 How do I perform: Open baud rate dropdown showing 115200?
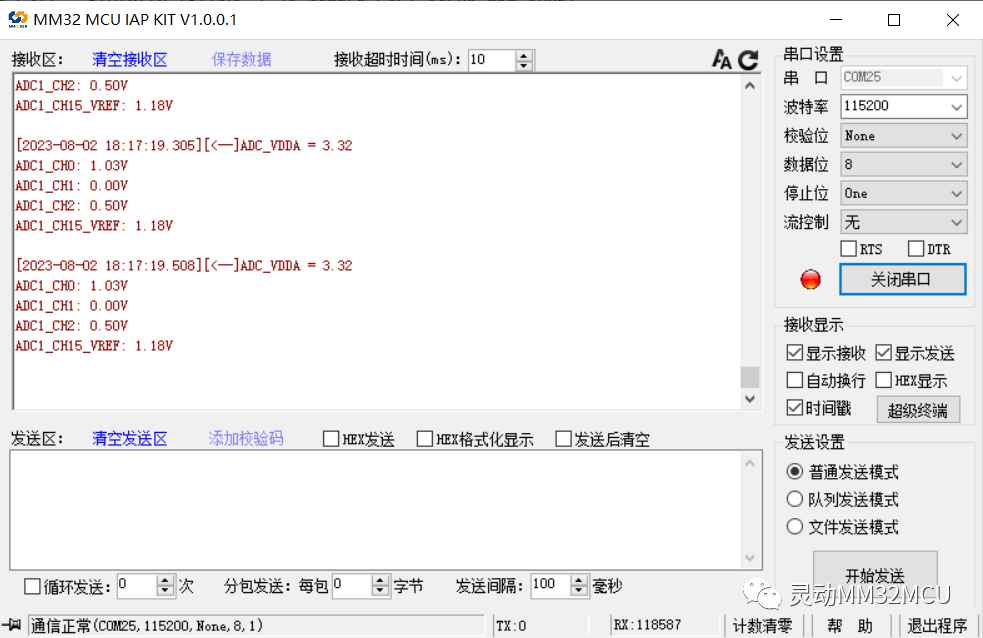point(903,106)
